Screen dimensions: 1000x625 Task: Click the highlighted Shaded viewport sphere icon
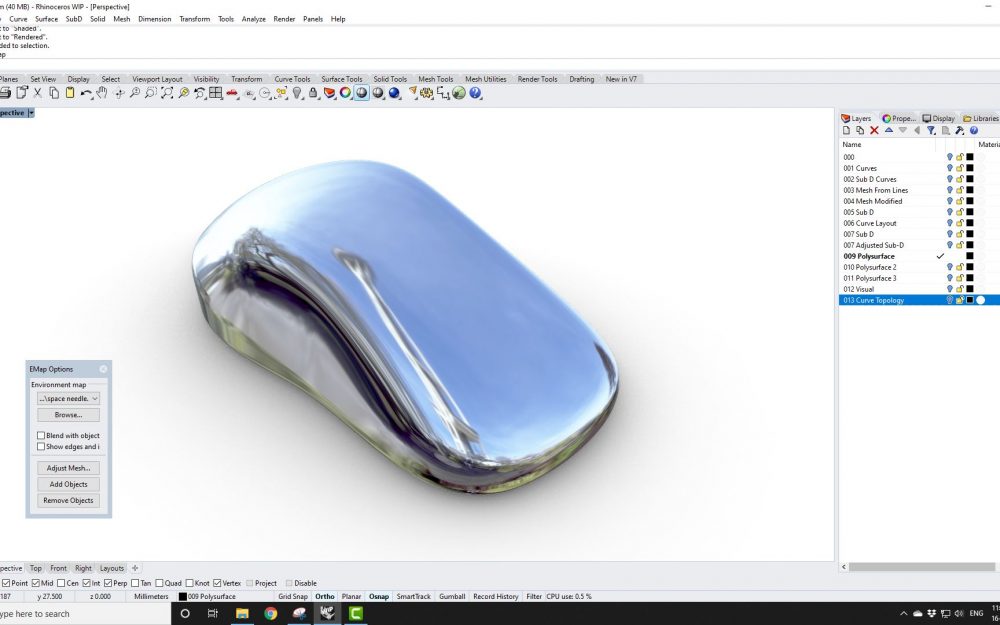point(362,93)
